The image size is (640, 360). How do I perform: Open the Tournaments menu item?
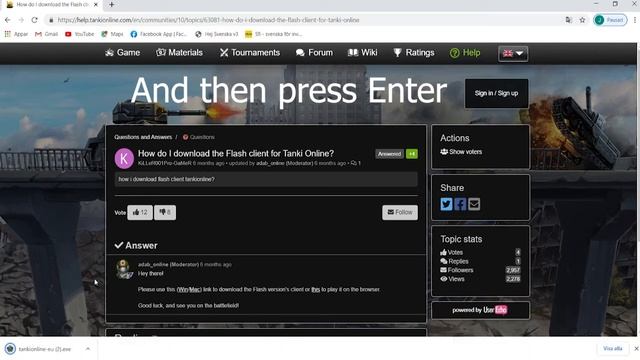250,53
